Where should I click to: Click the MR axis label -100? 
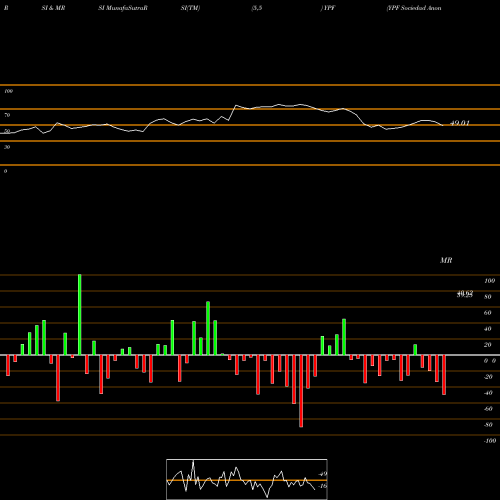pos(490,441)
